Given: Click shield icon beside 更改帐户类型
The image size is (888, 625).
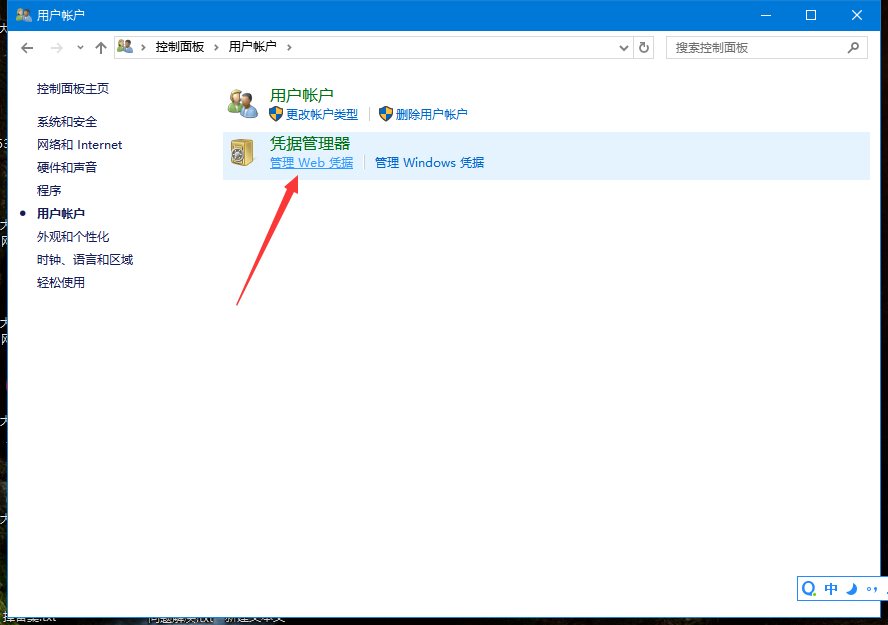Looking at the screenshot, I should 276,114.
